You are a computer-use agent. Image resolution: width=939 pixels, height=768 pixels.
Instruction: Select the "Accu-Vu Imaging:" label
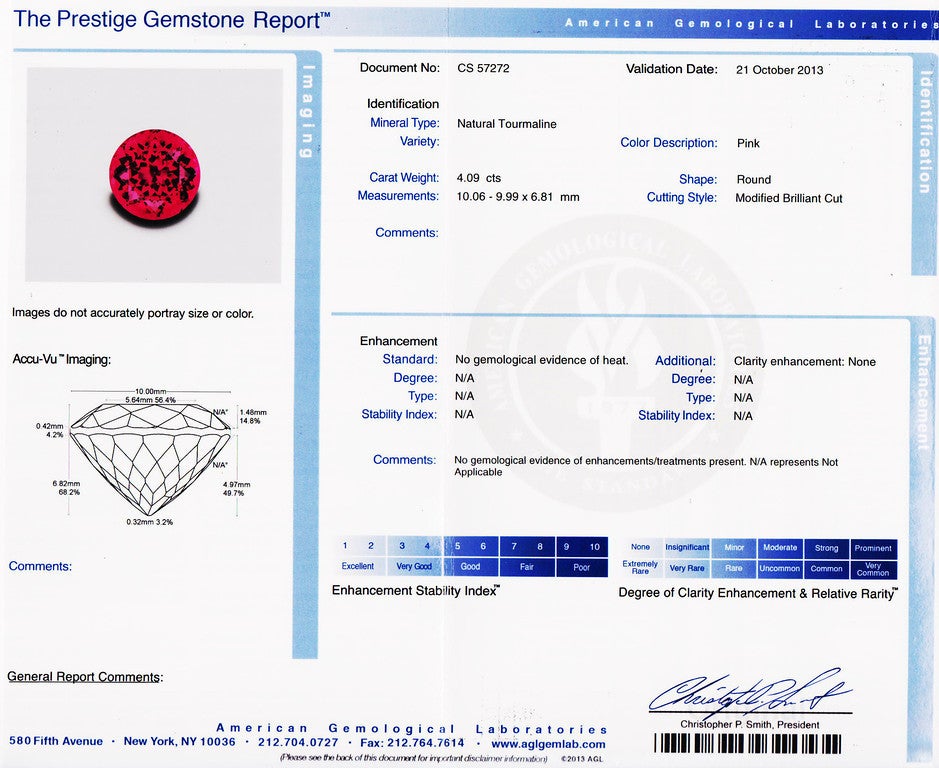62,359
